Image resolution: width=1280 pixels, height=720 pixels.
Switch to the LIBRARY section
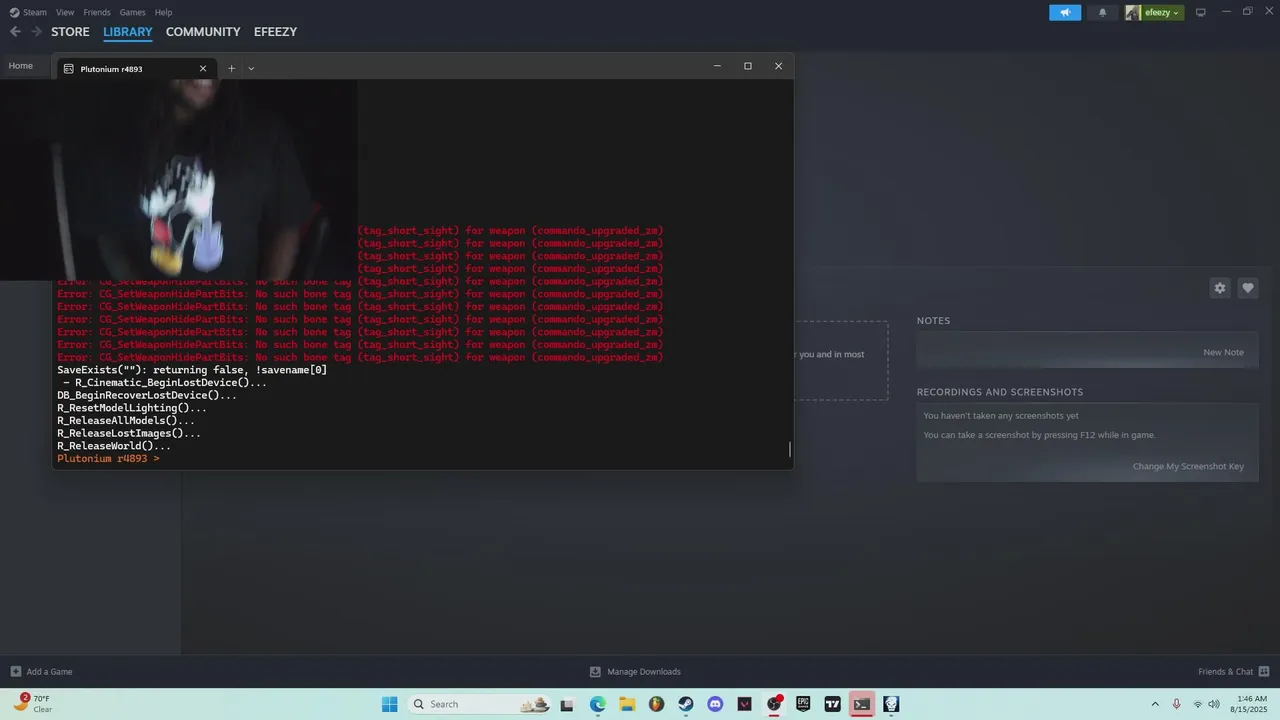128,32
